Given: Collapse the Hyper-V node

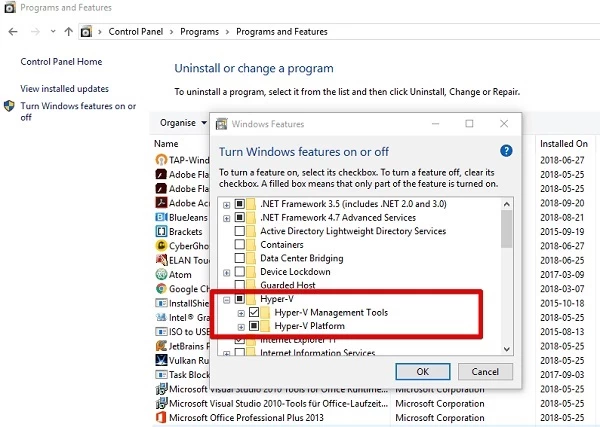Looking at the screenshot, I should coord(227,300).
